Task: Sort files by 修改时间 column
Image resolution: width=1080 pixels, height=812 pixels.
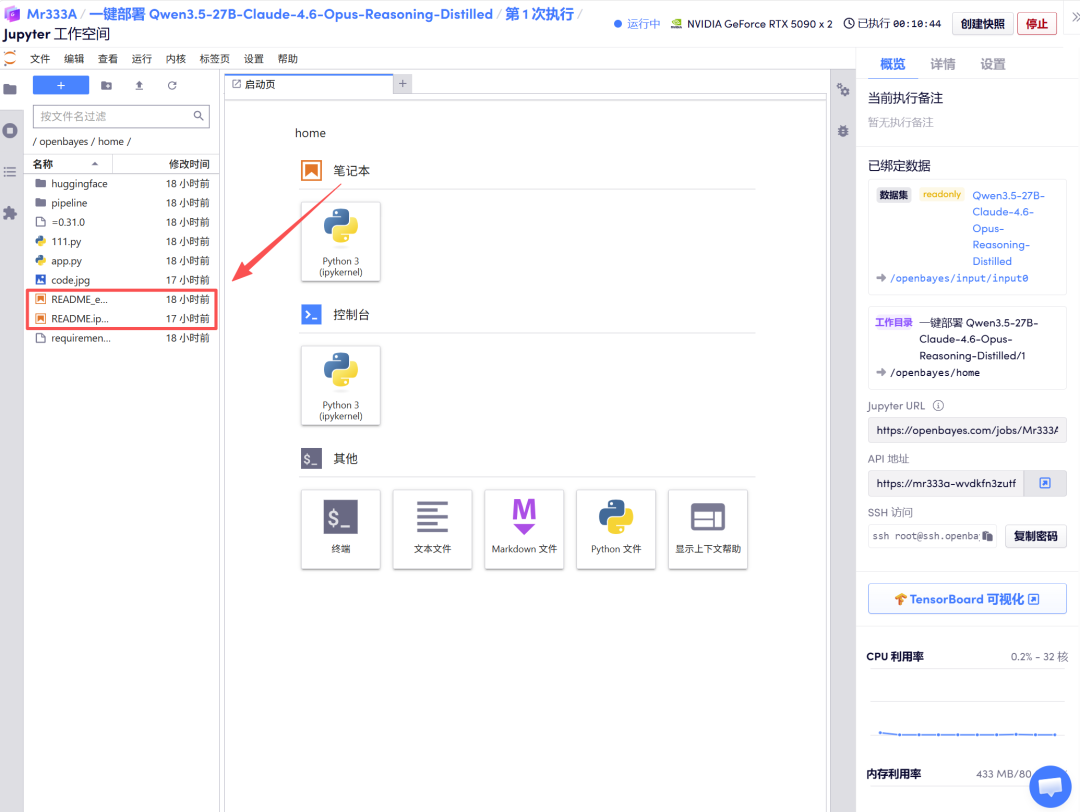Action: pyautogui.click(x=165, y=164)
